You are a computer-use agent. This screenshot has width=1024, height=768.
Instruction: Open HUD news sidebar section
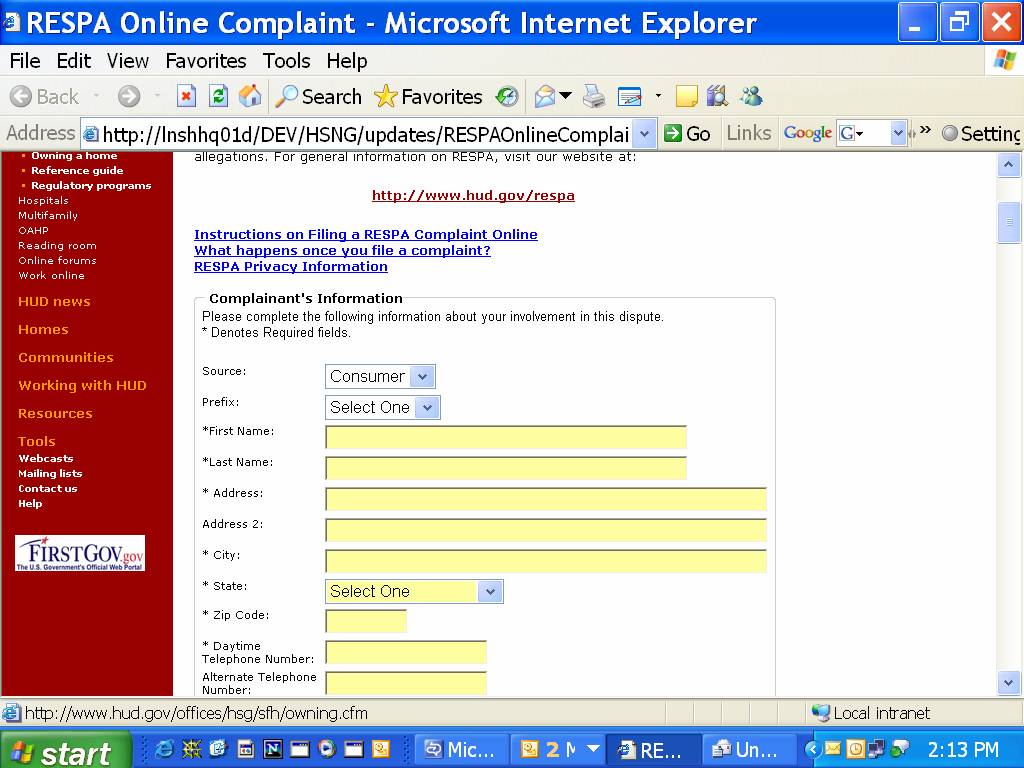tap(54, 302)
